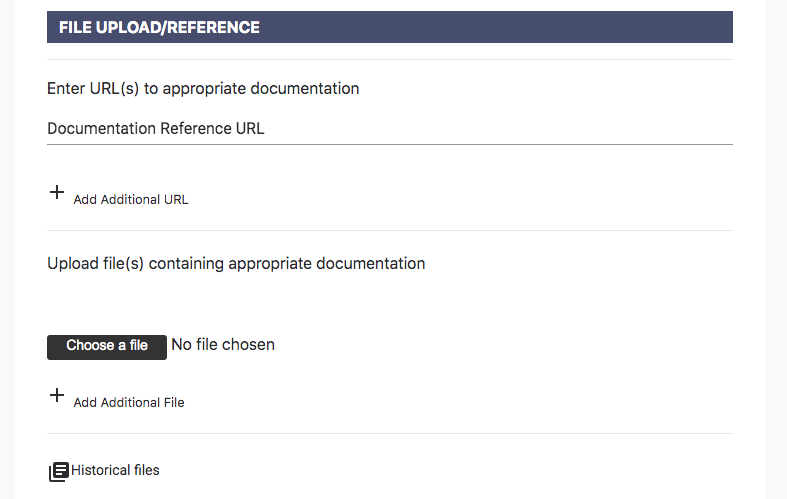Select the Add Additional File label
The height and width of the screenshot is (499, 787).
[x=129, y=402]
